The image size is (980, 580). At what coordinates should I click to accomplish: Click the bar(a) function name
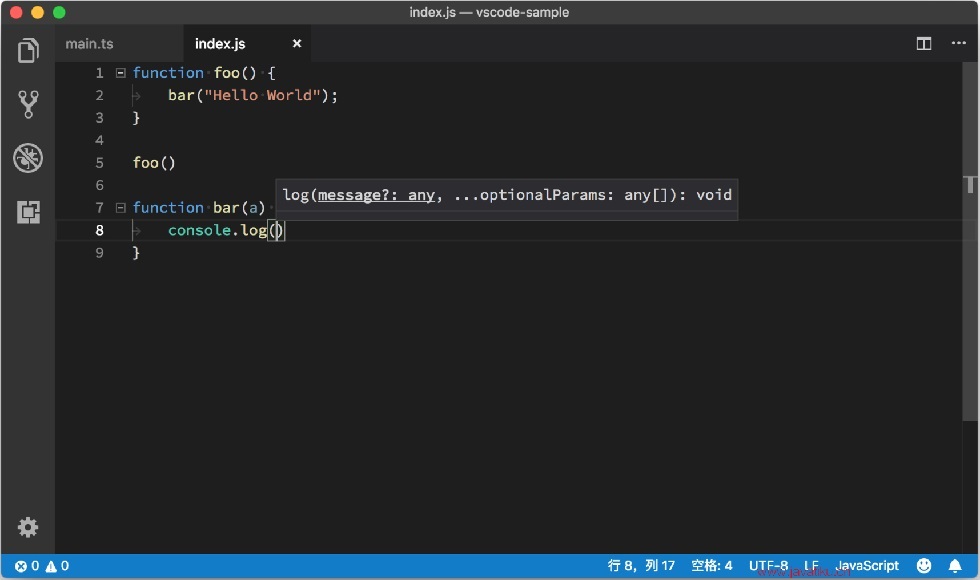point(239,208)
